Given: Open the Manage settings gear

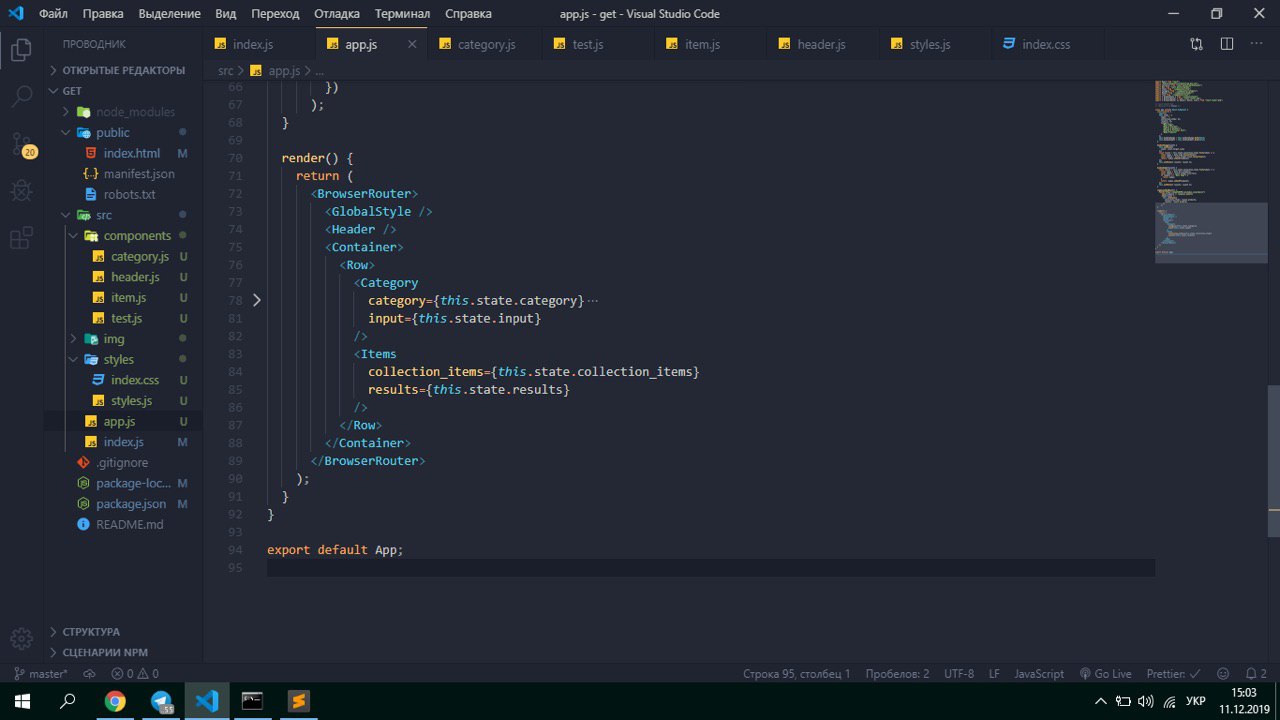Looking at the screenshot, I should click(x=21, y=638).
